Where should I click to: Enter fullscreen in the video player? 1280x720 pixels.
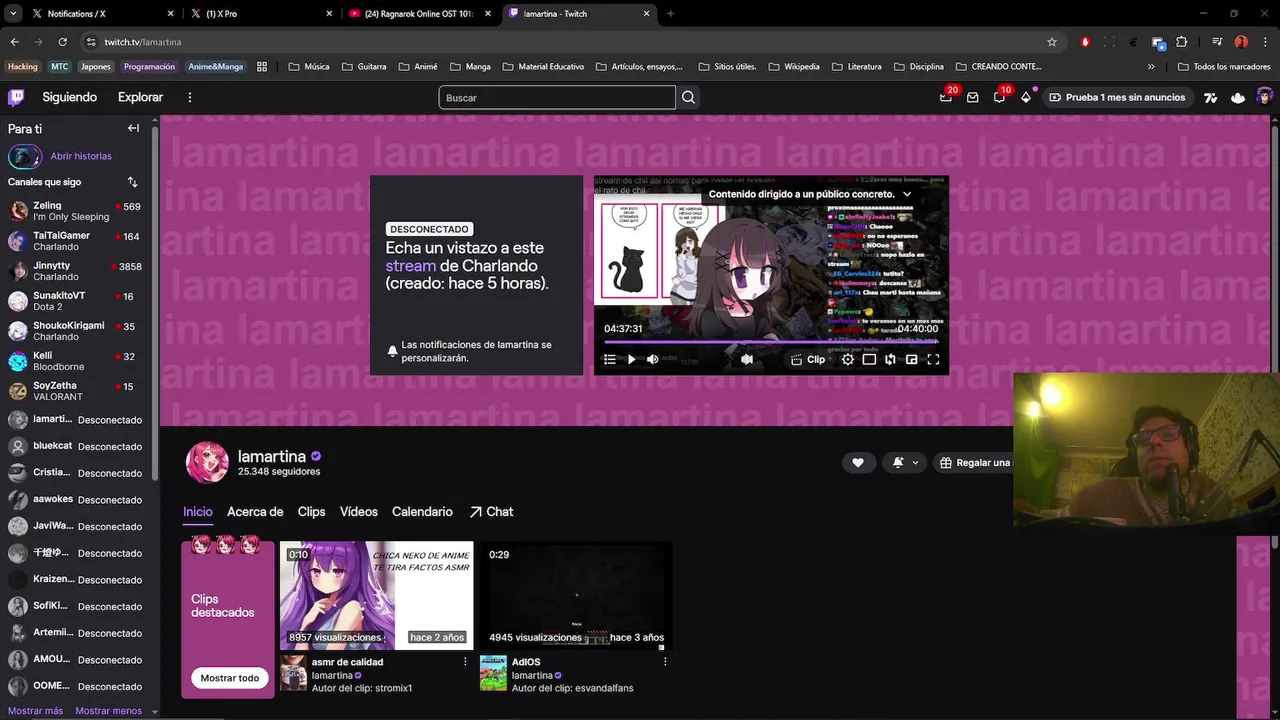pos(933,359)
